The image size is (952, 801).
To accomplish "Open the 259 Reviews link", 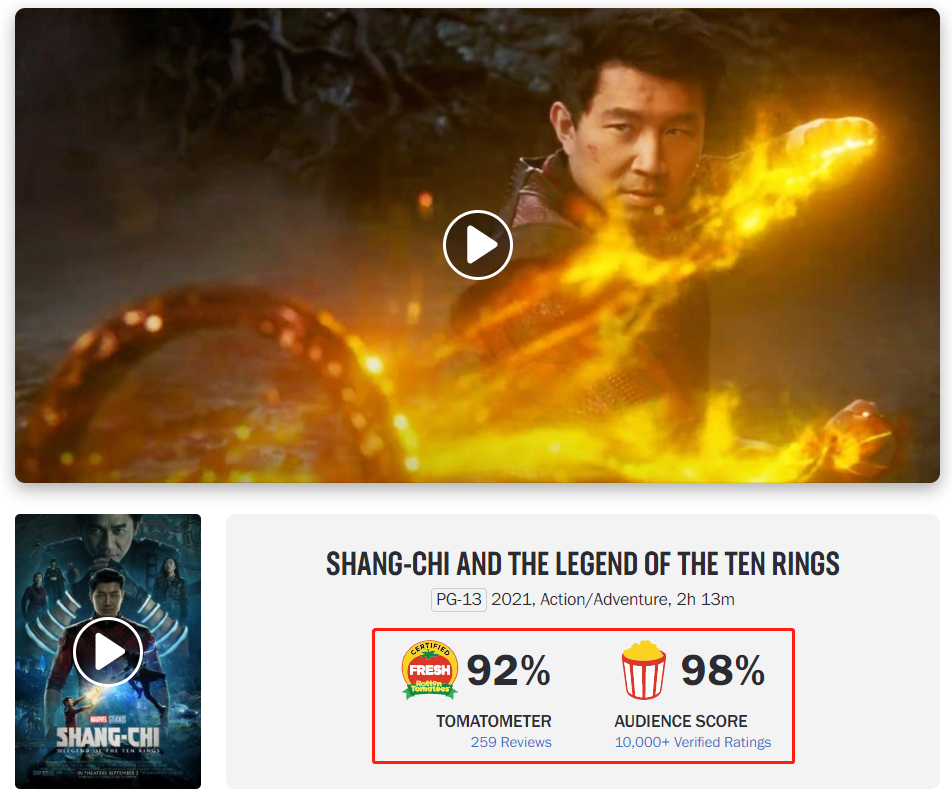I will coord(511,742).
